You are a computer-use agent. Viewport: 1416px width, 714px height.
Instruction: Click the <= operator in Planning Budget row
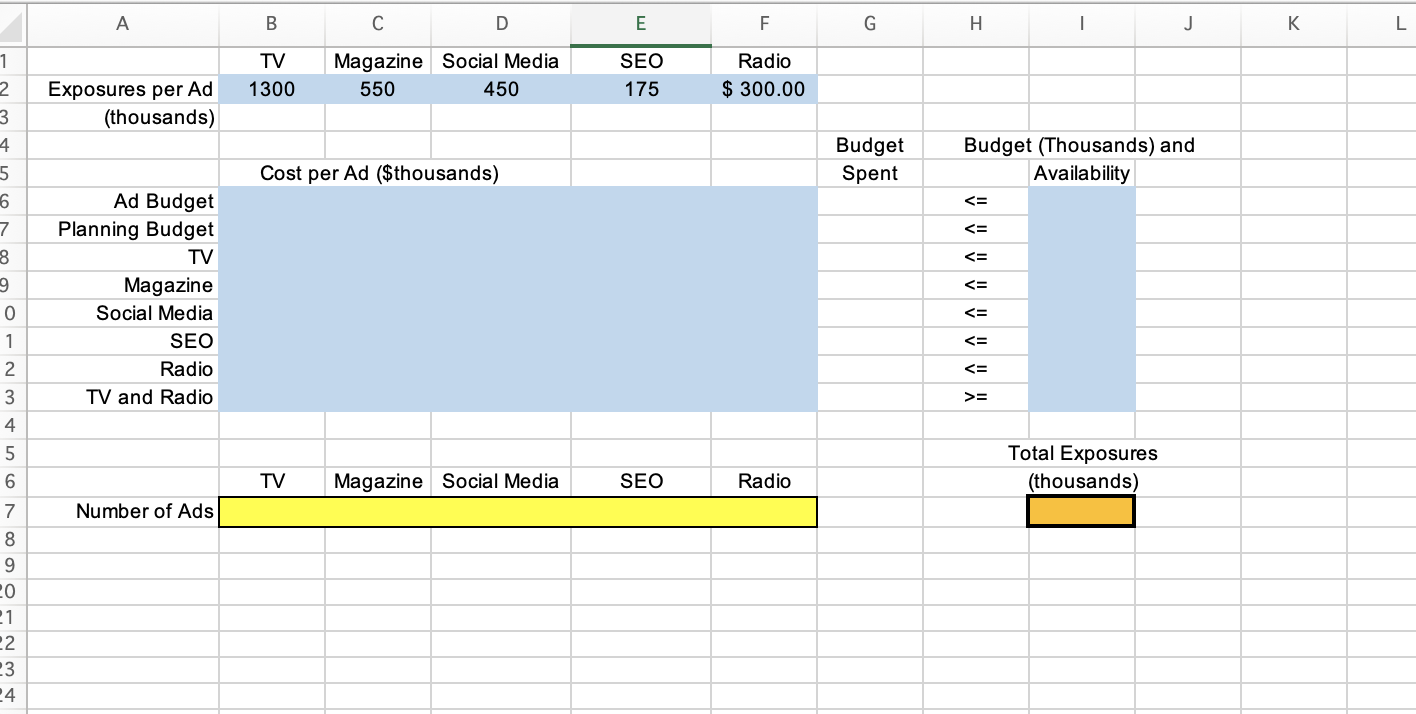[x=976, y=229]
